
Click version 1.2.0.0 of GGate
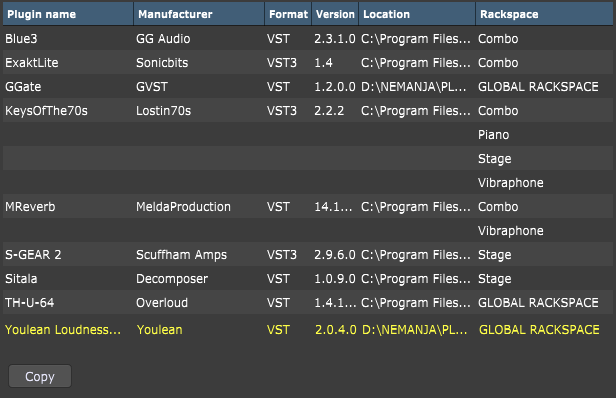(335, 87)
